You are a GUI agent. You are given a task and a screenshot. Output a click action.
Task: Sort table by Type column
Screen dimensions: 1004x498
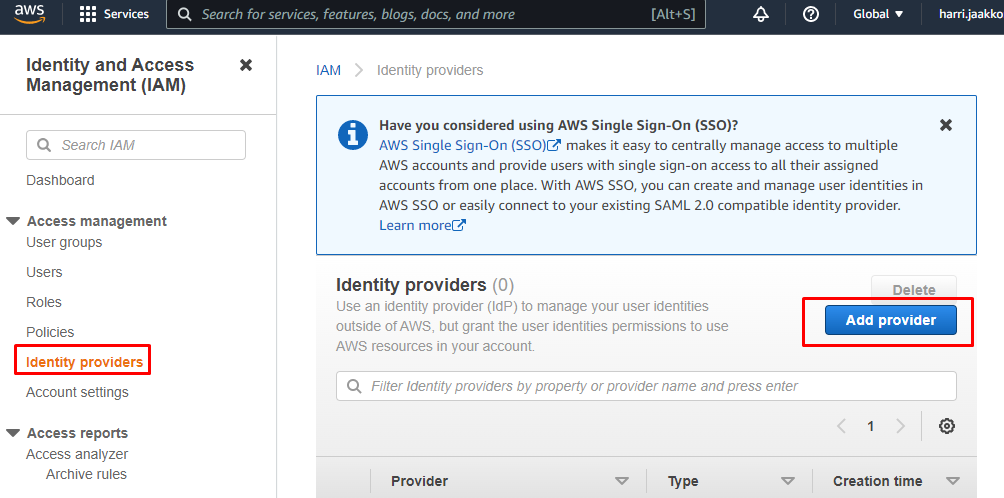coord(787,481)
